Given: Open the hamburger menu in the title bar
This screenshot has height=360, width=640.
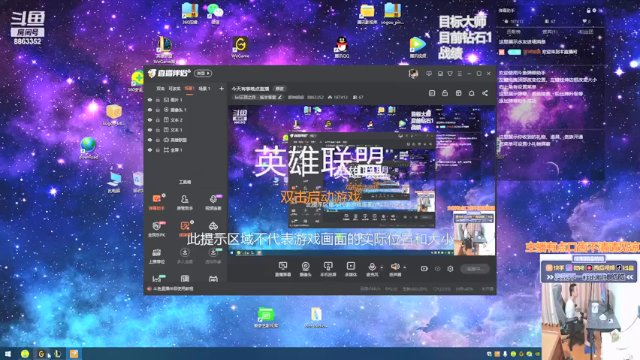Looking at the screenshot, I should point(460,73).
